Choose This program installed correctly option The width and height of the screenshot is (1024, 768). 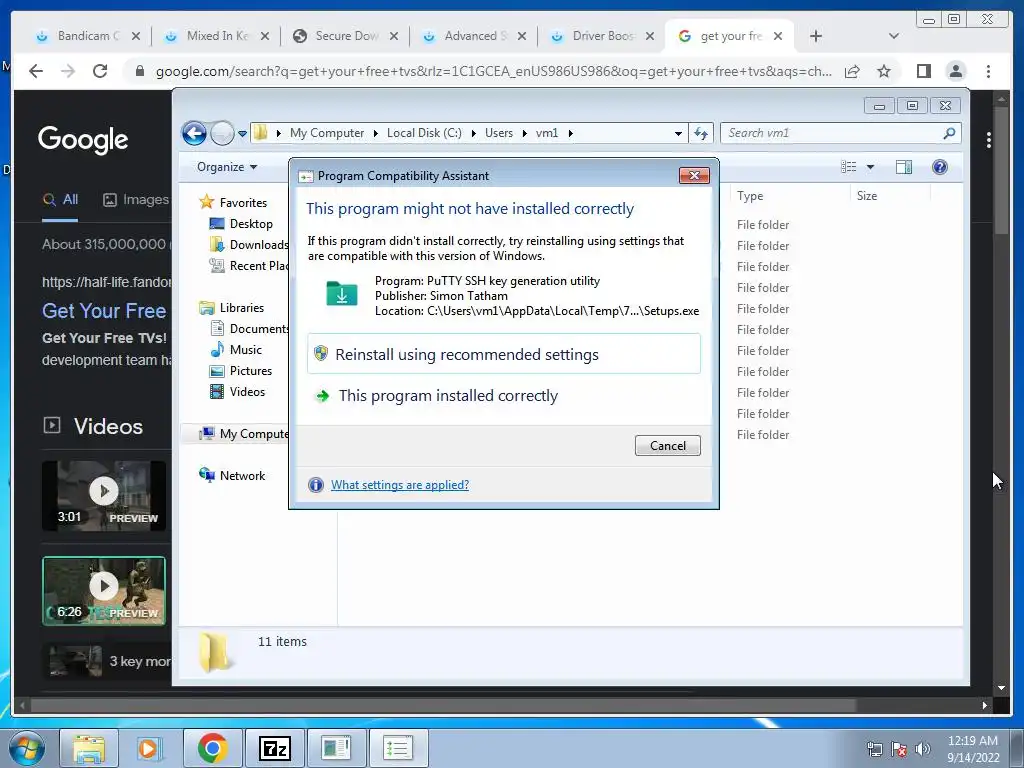504,396
